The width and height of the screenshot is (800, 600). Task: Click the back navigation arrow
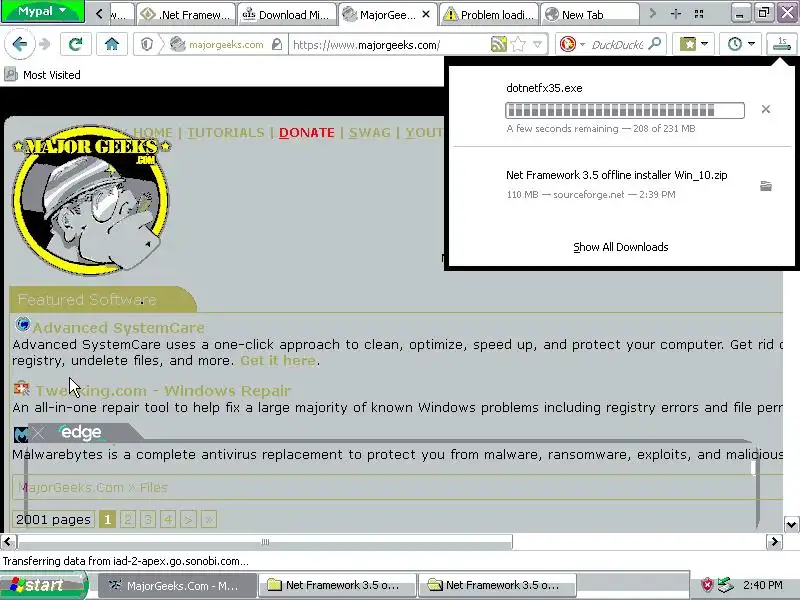19,44
